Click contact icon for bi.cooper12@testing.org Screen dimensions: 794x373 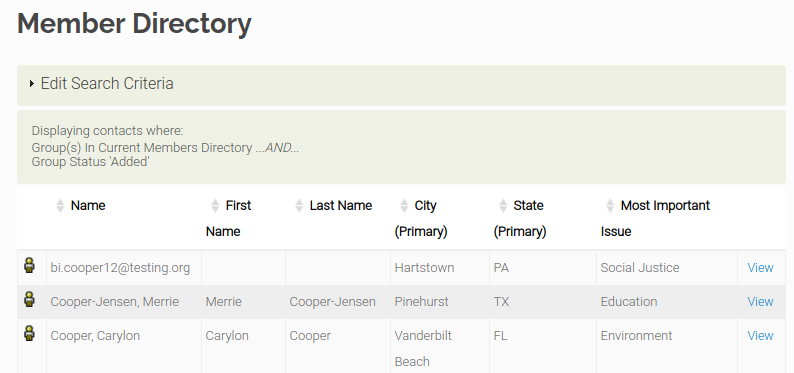[x=29, y=265]
